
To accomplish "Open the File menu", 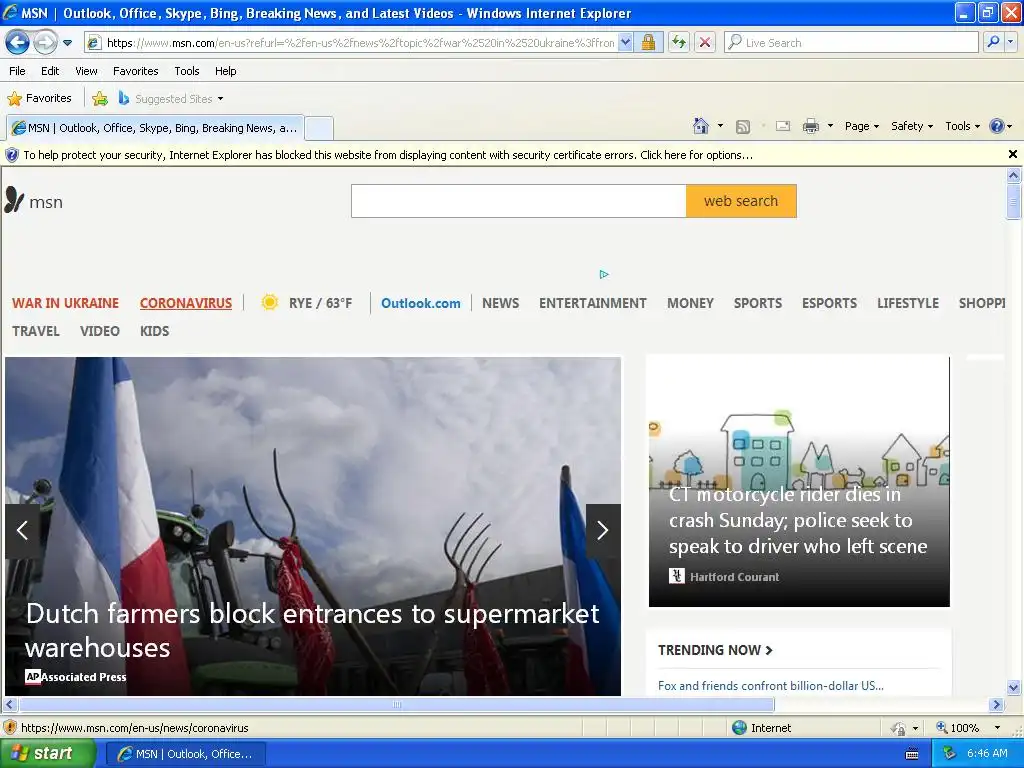I will click(17, 71).
